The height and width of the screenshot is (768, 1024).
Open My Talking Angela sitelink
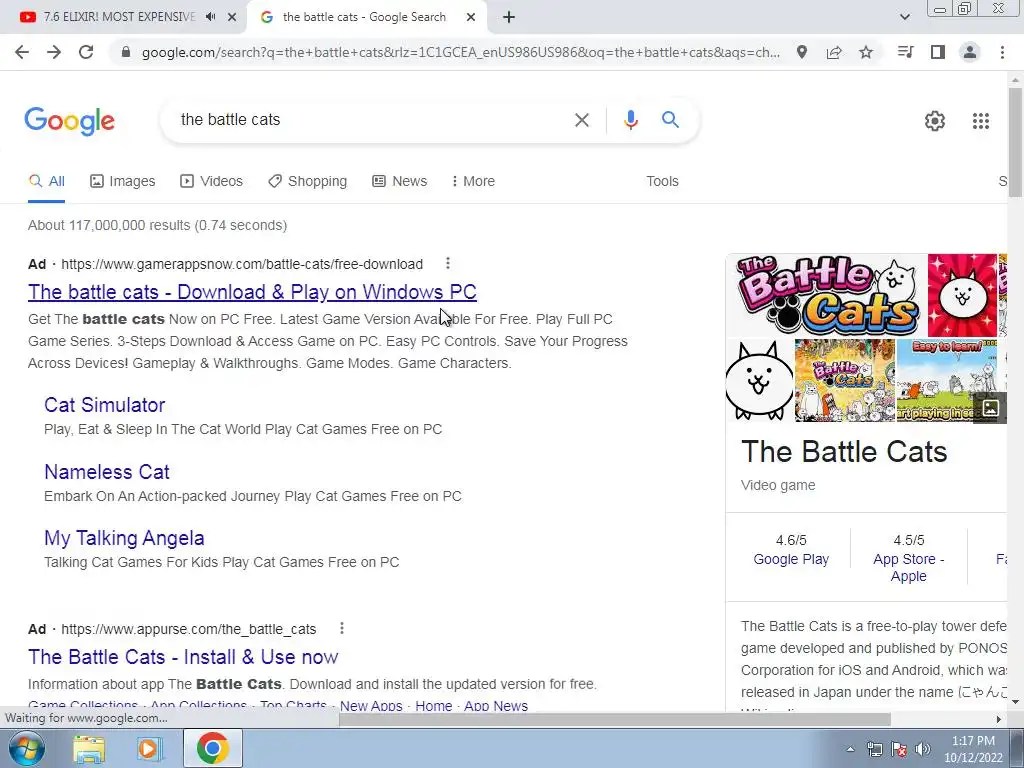[124, 538]
